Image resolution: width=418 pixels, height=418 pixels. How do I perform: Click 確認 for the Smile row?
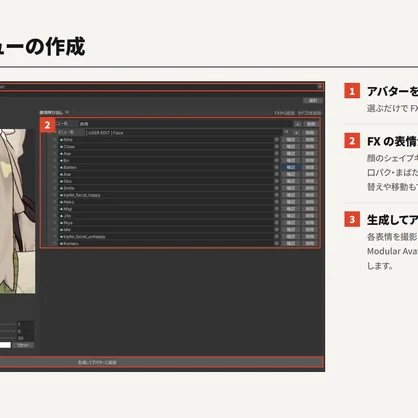[291, 188]
